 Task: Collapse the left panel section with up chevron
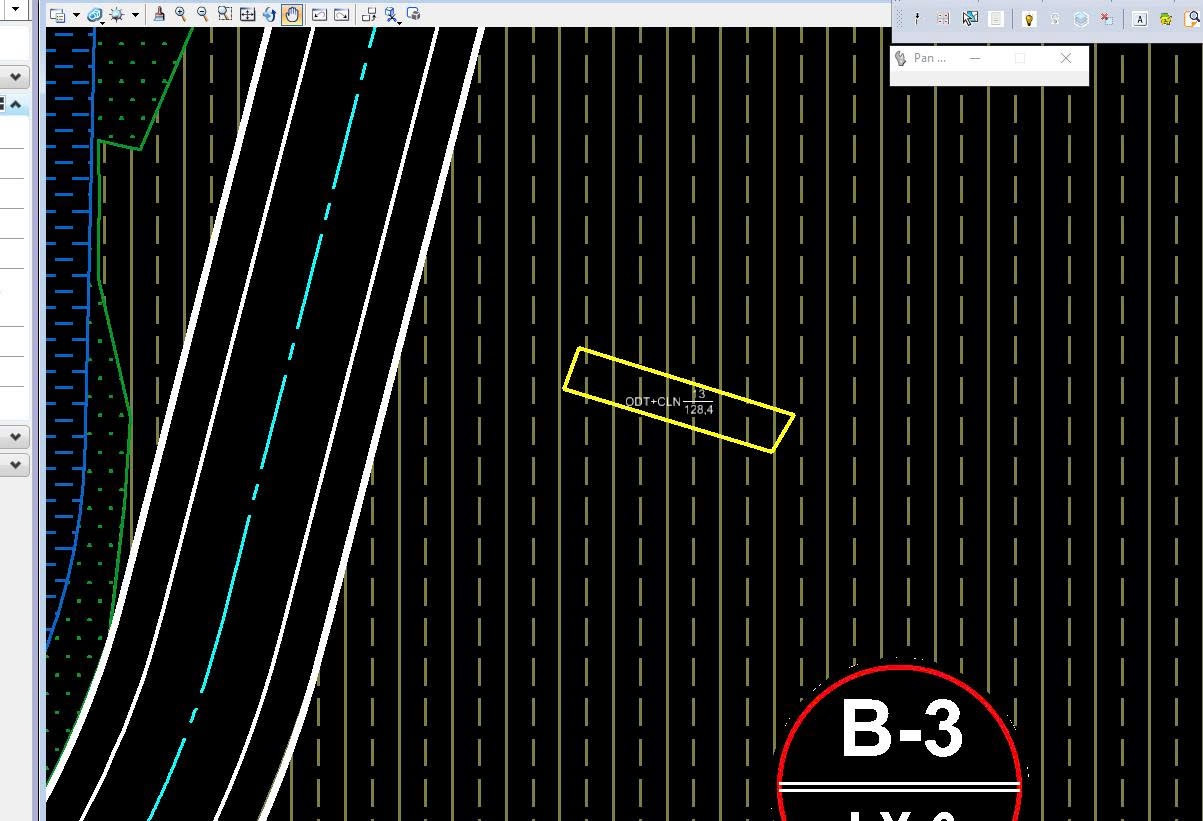[x=17, y=104]
